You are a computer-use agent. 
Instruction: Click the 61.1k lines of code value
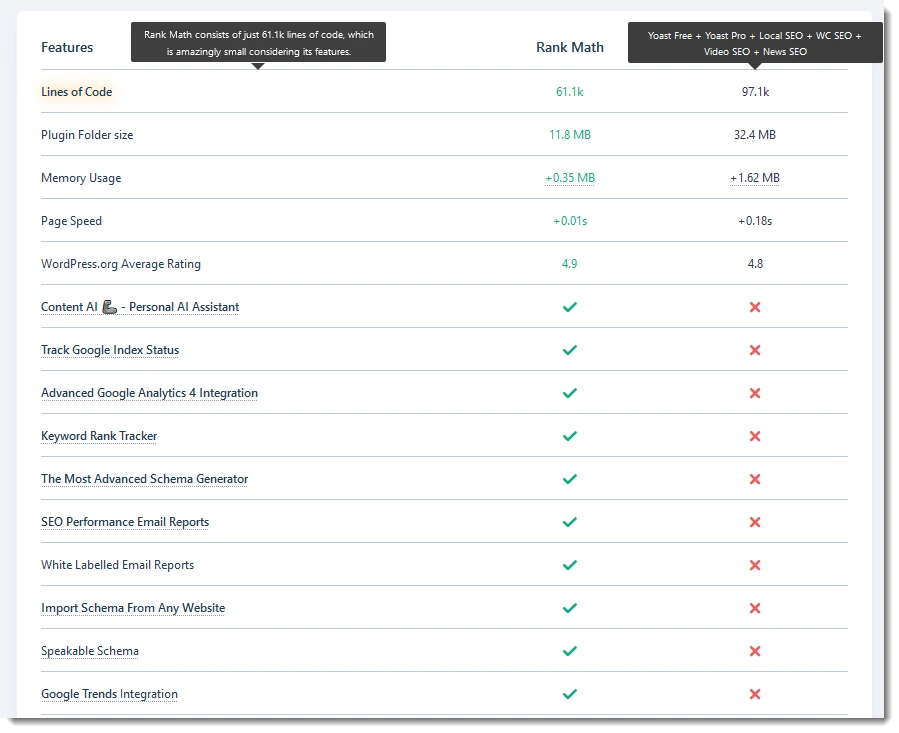569,92
